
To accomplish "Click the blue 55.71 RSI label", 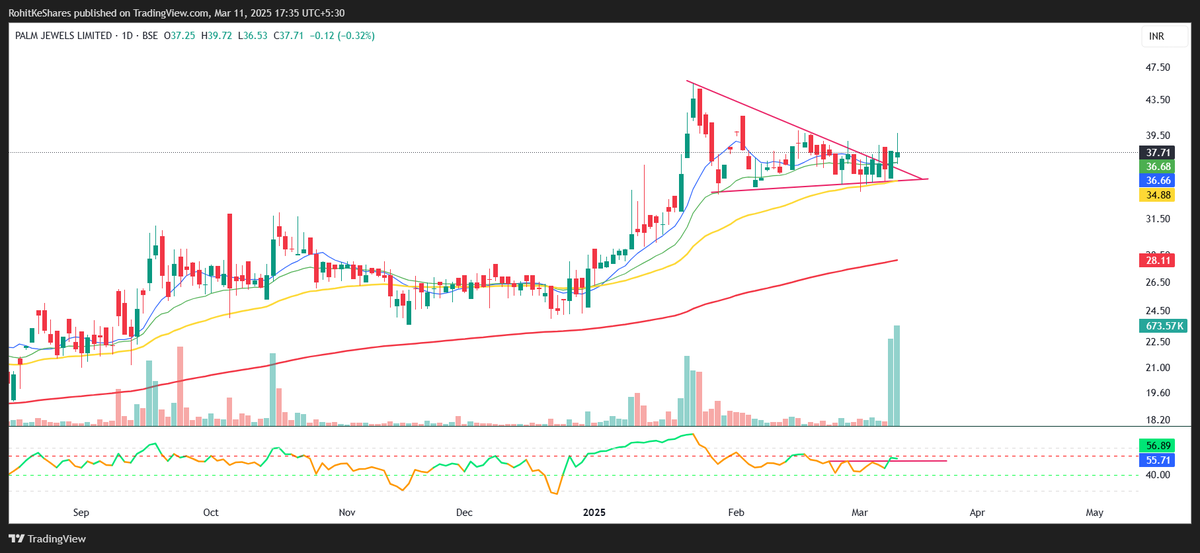I will click(1158, 459).
